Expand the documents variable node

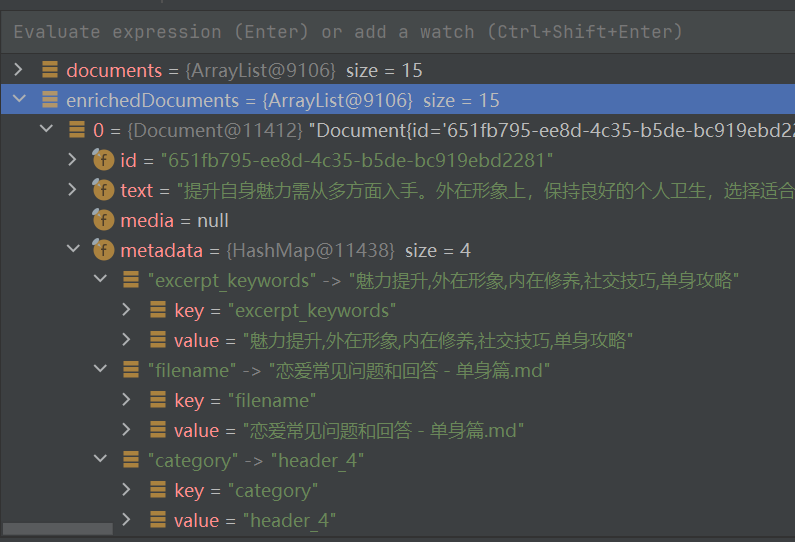(19, 69)
